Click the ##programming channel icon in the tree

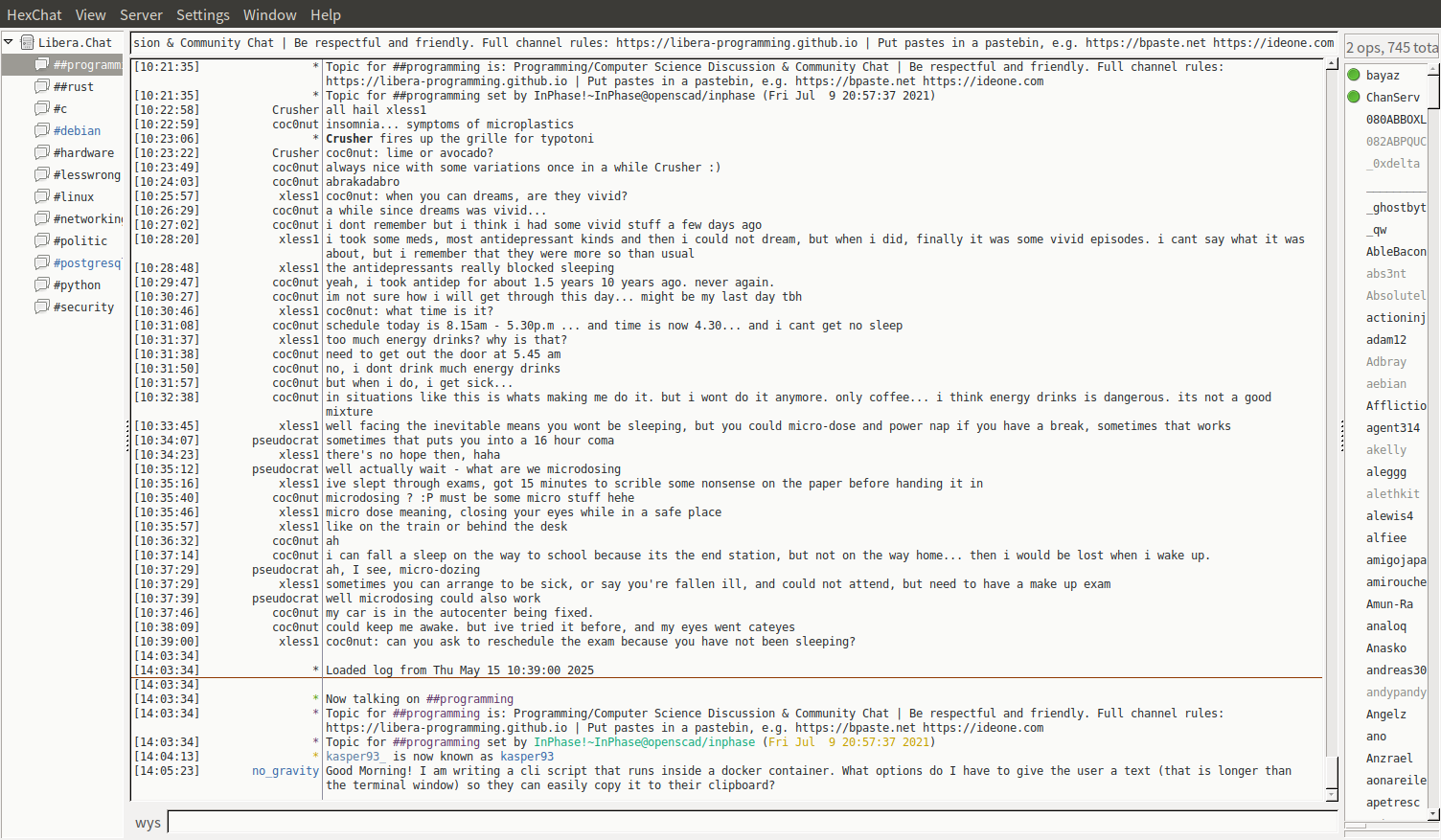pos(41,64)
